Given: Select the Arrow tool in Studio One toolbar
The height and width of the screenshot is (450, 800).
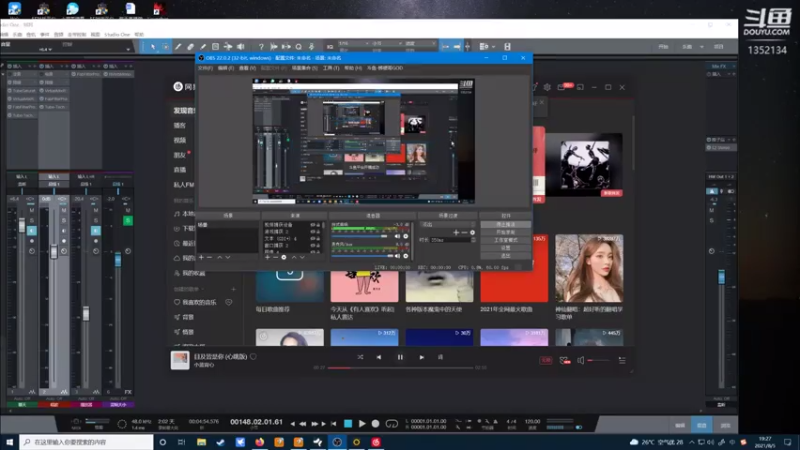Looking at the screenshot, I should pos(153,46).
